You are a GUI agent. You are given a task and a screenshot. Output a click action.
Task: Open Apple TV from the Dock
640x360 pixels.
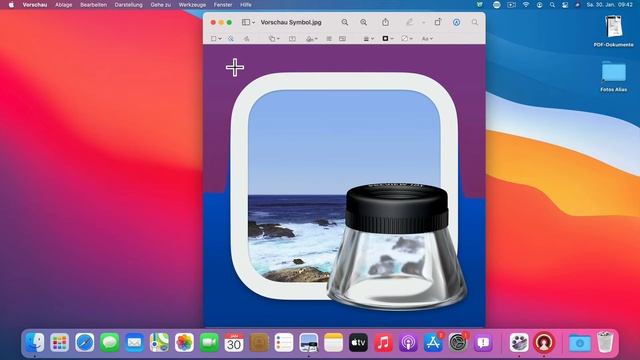(x=358, y=342)
